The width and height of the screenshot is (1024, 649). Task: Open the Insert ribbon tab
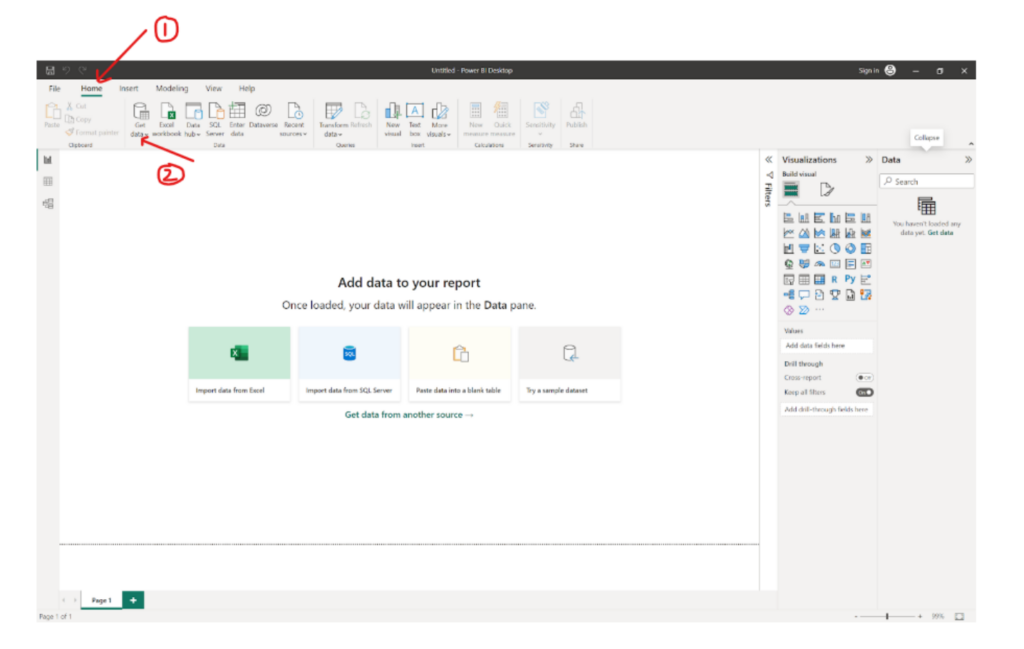128,88
